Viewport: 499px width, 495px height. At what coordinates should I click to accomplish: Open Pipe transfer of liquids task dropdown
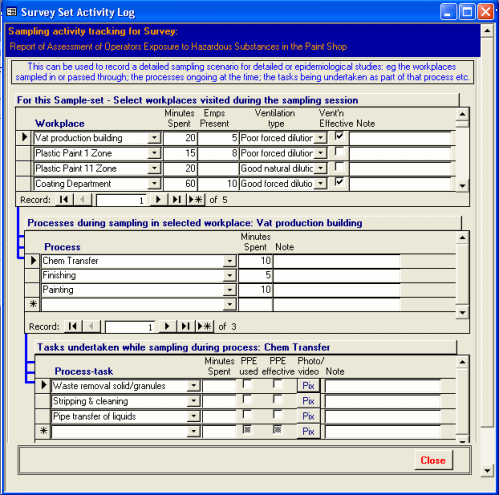193,416
